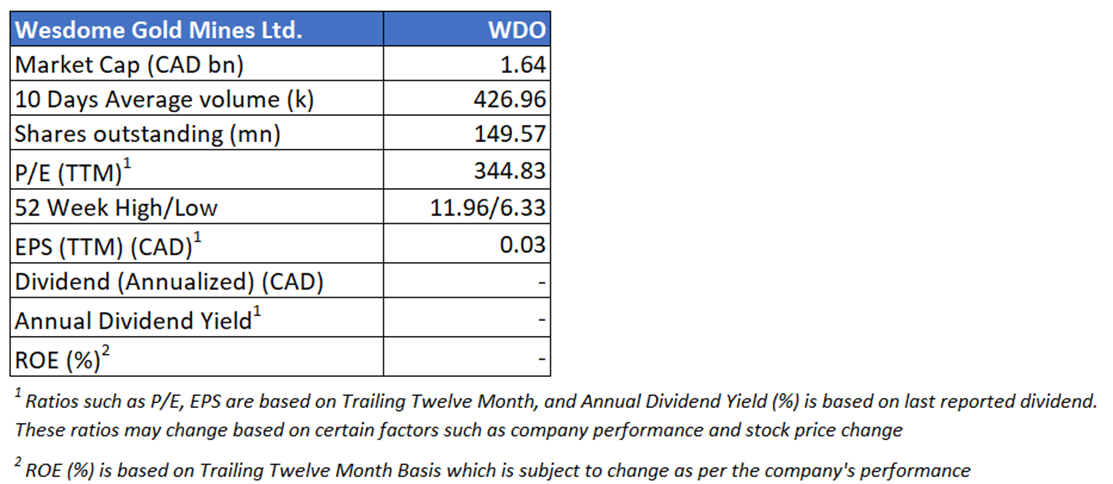The image size is (1113, 484).
Task: Select the 0.03 EPS value cell
Action: [x=524, y=245]
